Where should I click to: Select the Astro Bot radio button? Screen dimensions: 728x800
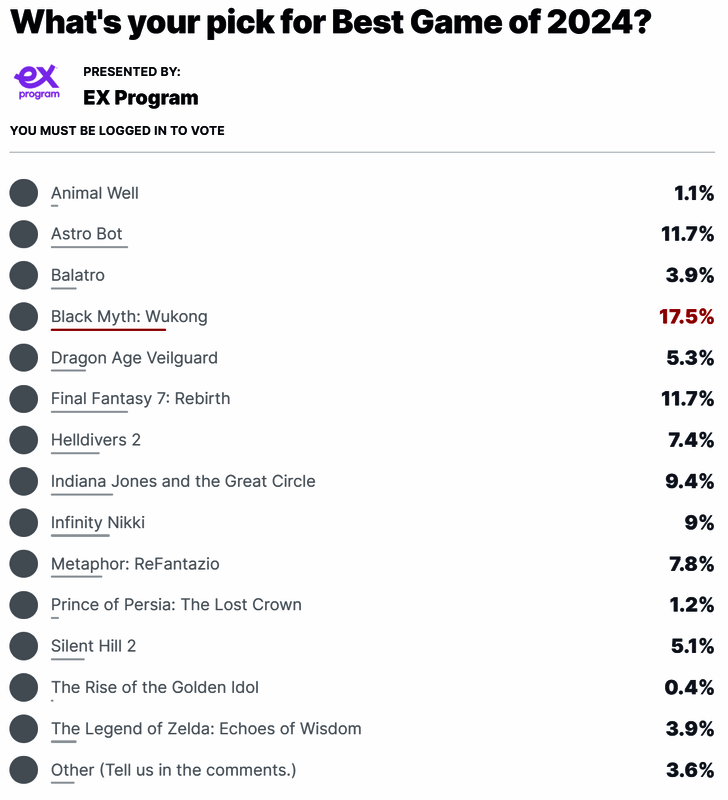click(x=24, y=234)
